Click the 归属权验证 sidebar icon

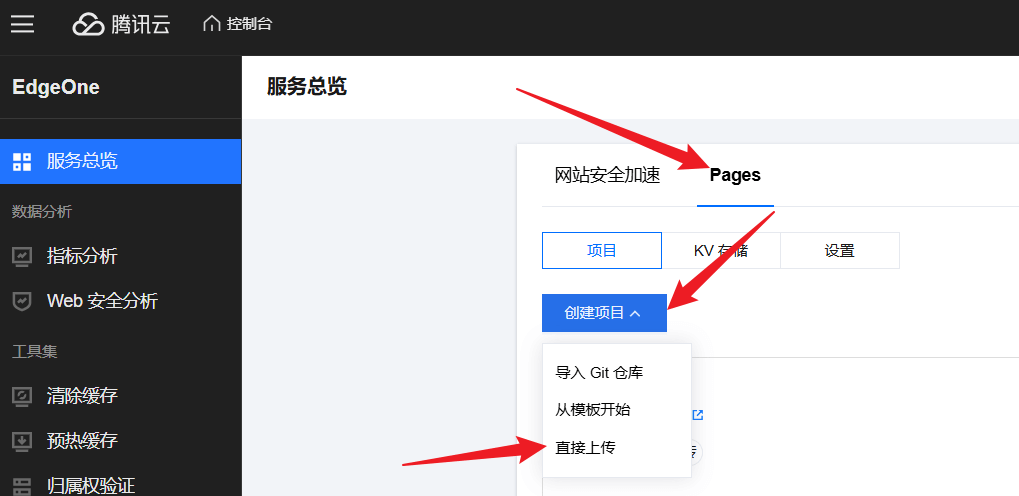click(22, 486)
